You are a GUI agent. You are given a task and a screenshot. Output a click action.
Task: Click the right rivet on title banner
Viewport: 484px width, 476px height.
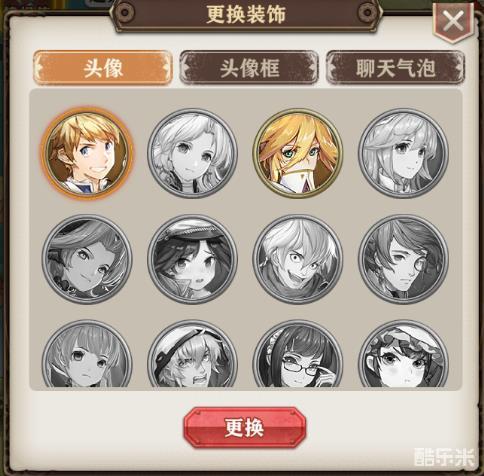[367, 13]
